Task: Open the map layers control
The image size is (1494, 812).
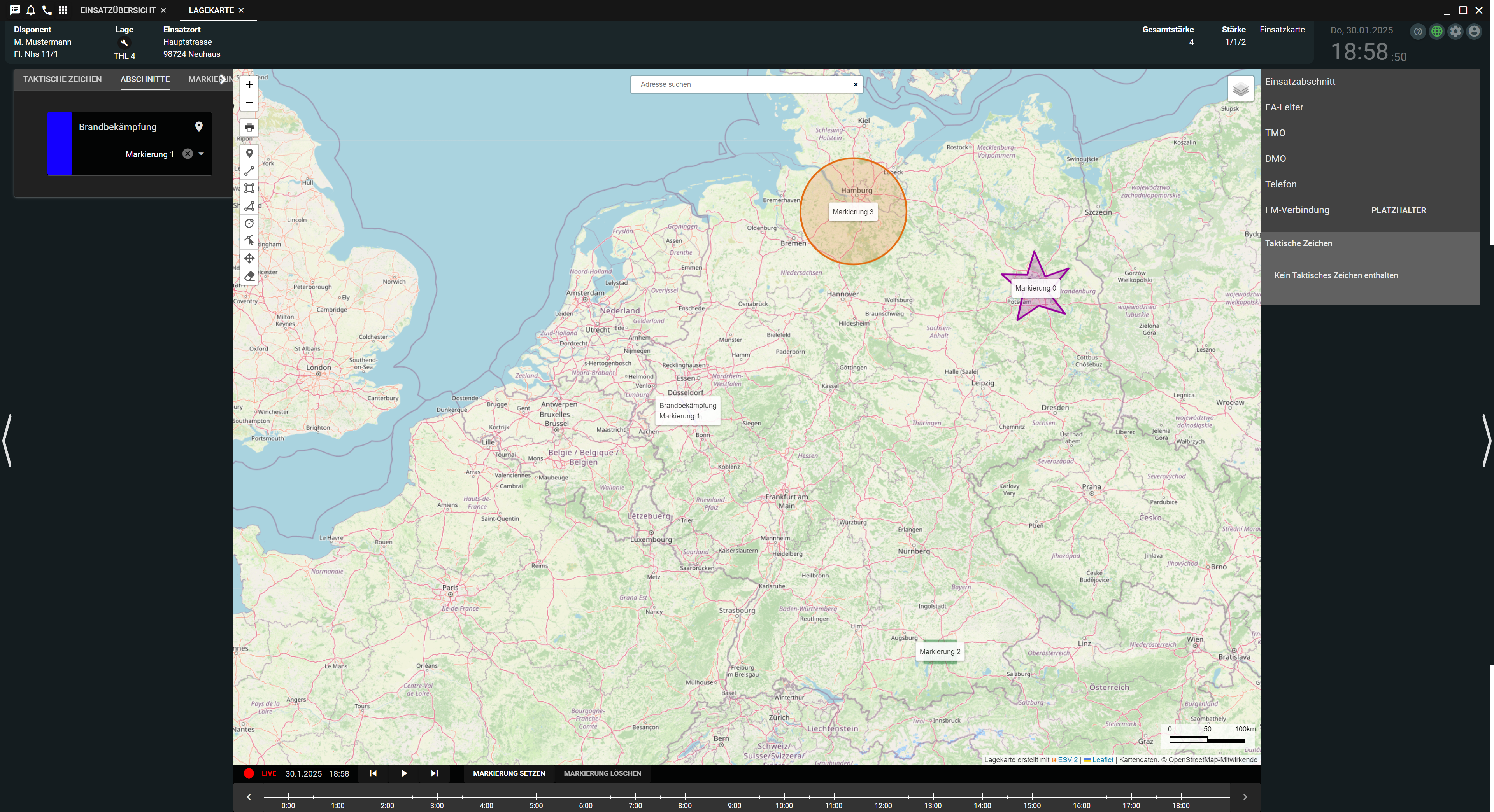Action: [1240, 89]
